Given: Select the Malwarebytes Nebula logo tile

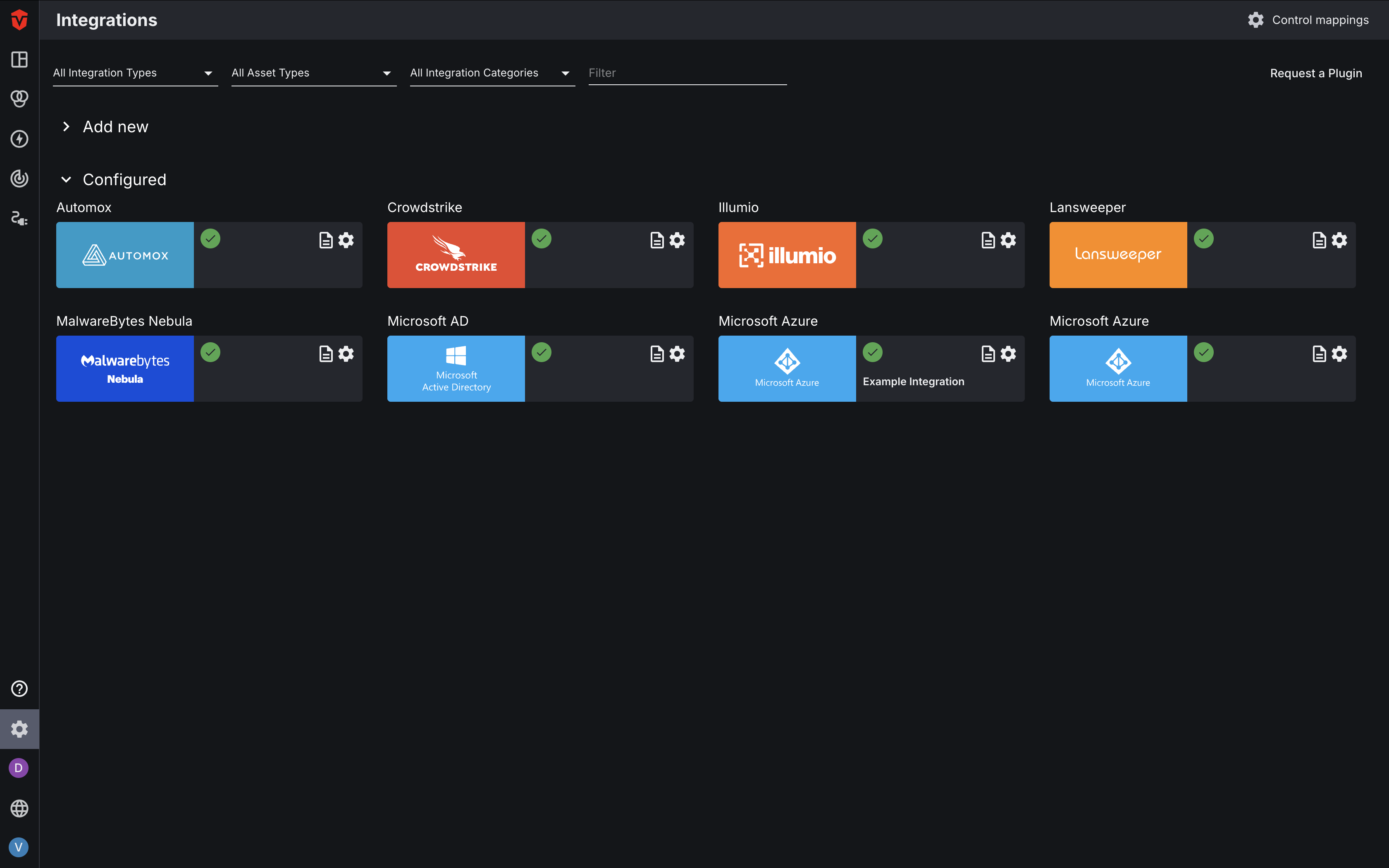Looking at the screenshot, I should pyautogui.click(x=125, y=369).
